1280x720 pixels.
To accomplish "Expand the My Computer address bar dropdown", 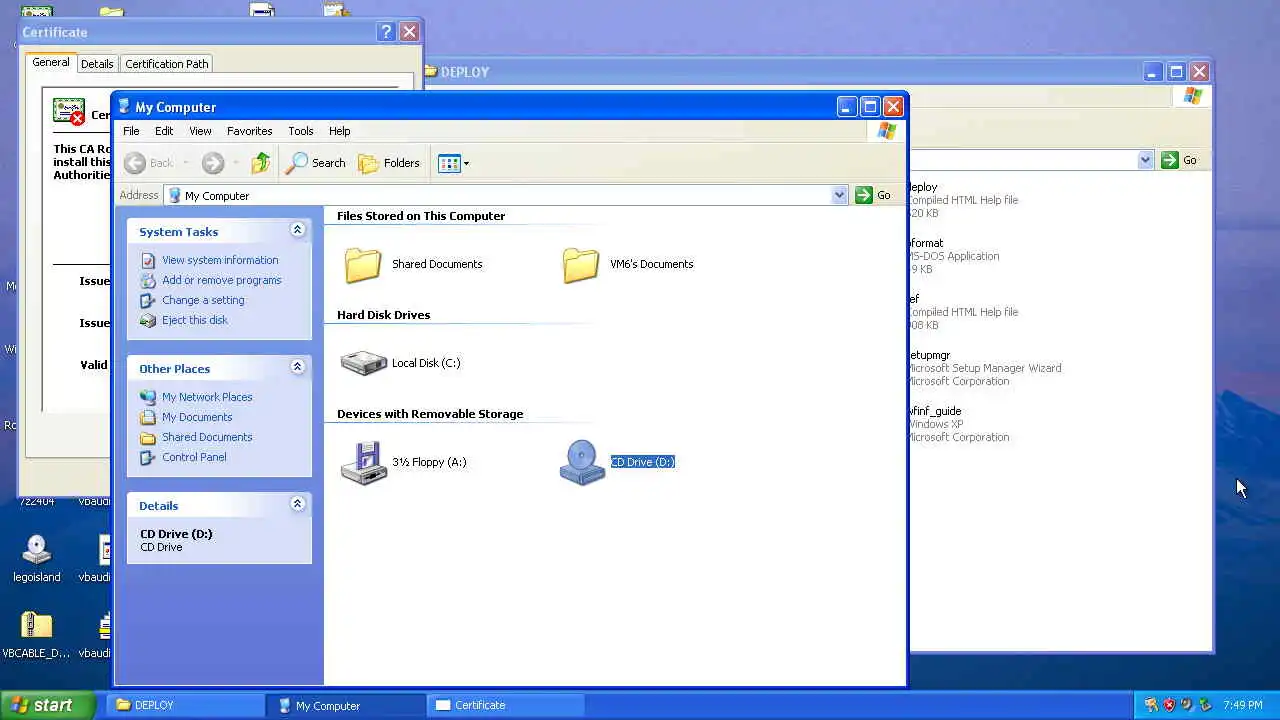I will pos(839,195).
